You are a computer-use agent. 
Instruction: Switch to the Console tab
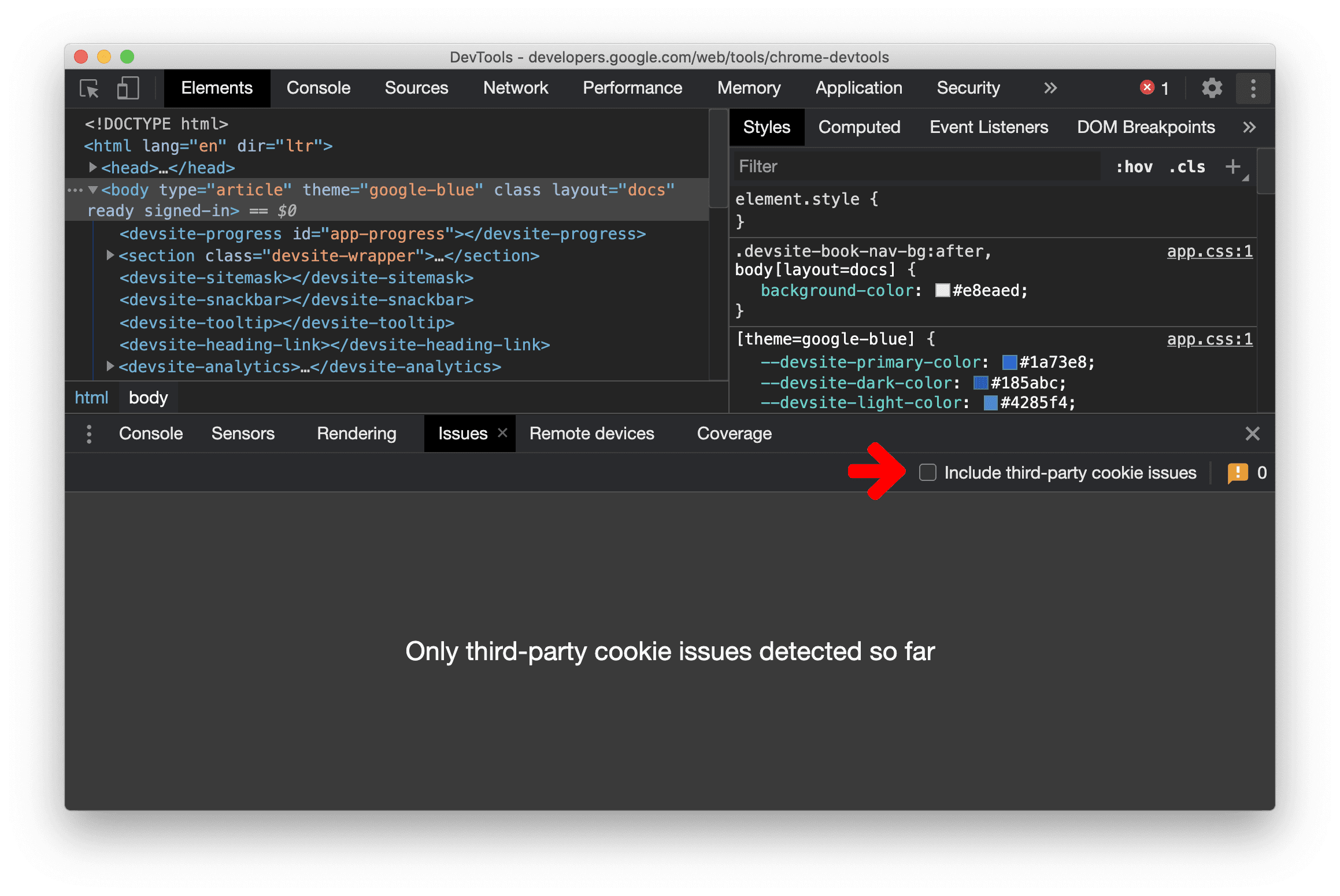point(318,89)
